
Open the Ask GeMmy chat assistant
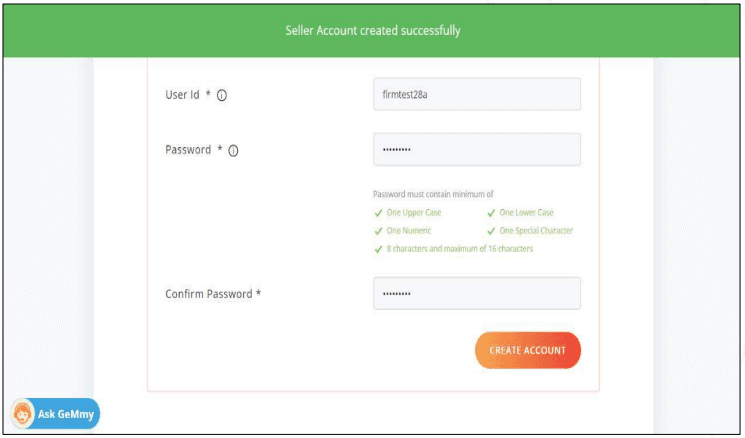[x=56, y=414]
